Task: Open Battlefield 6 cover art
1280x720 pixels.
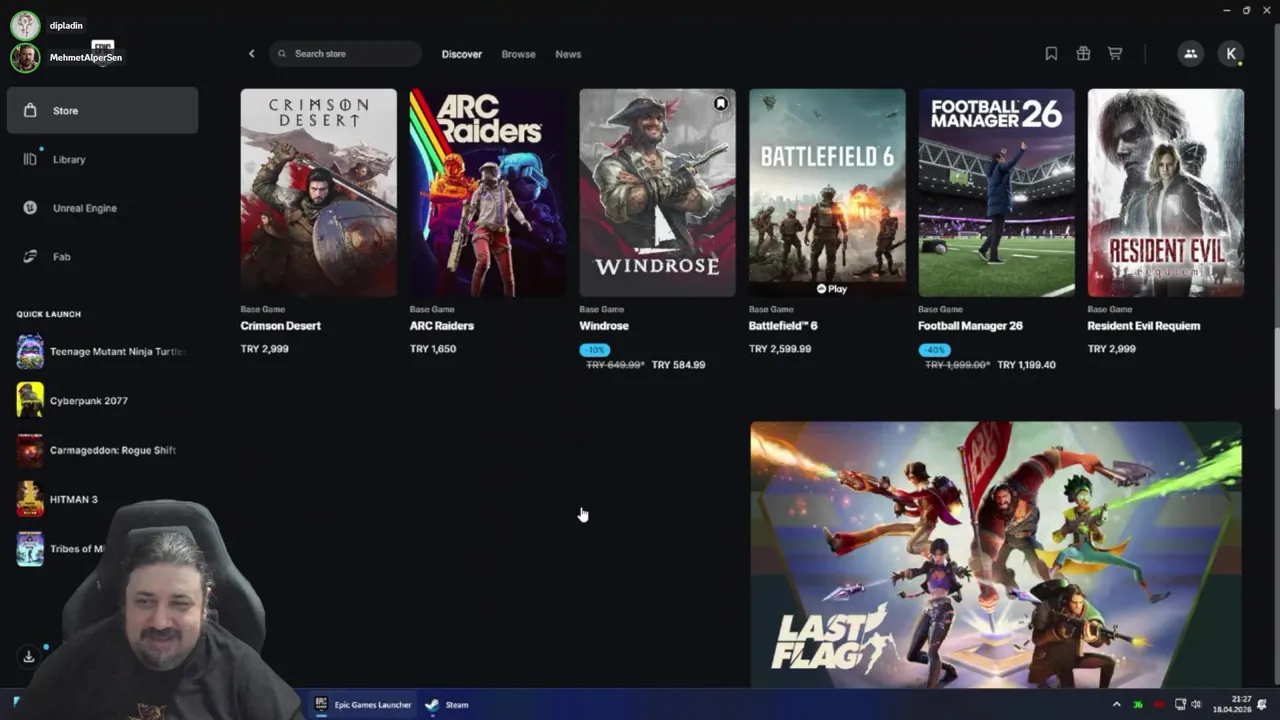Action: coord(827,192)
